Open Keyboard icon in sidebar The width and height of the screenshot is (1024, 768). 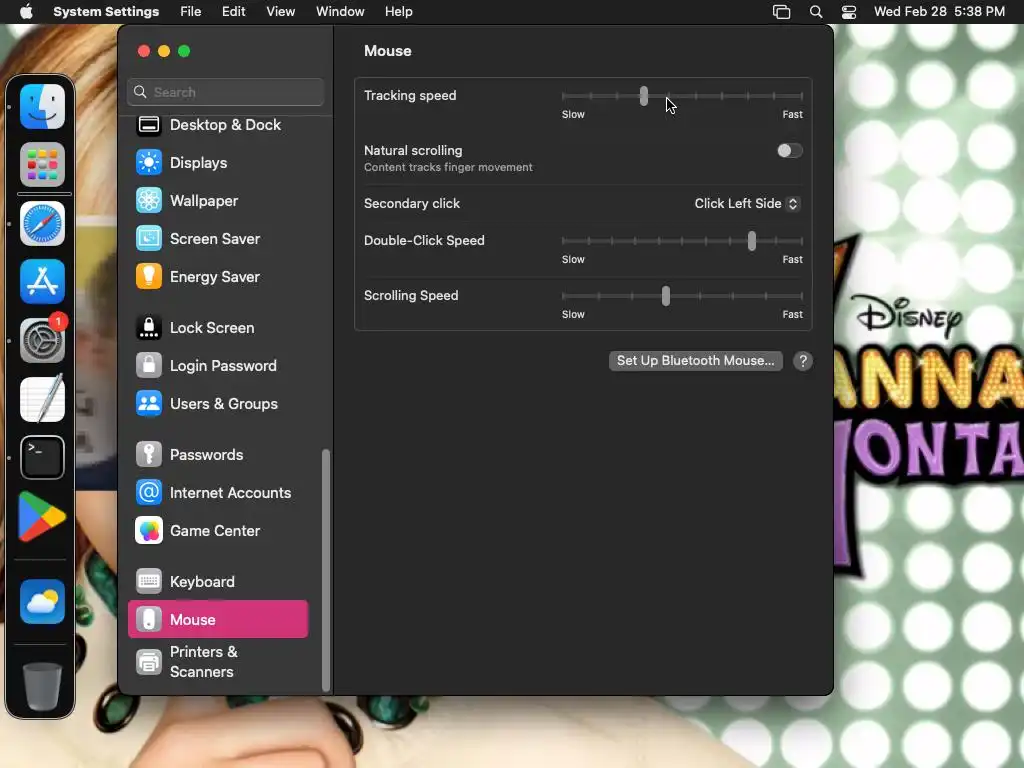(x=149, y=581)
